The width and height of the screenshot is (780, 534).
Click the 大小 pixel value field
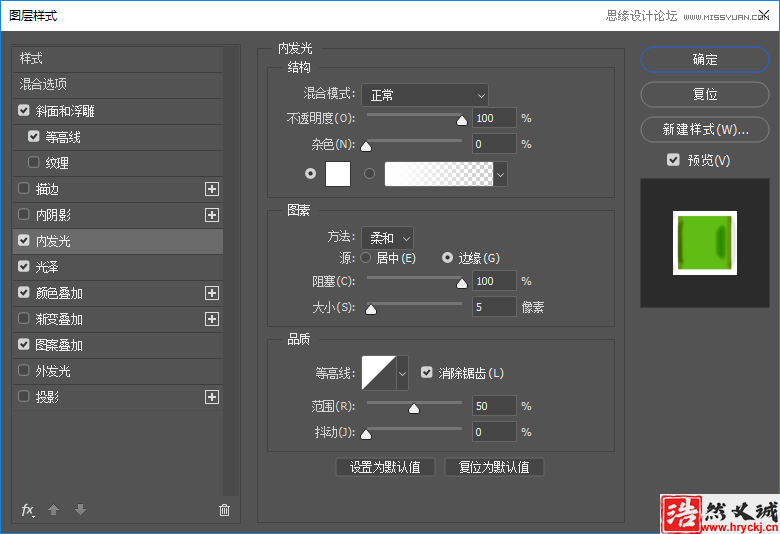(x=494, y=307)
